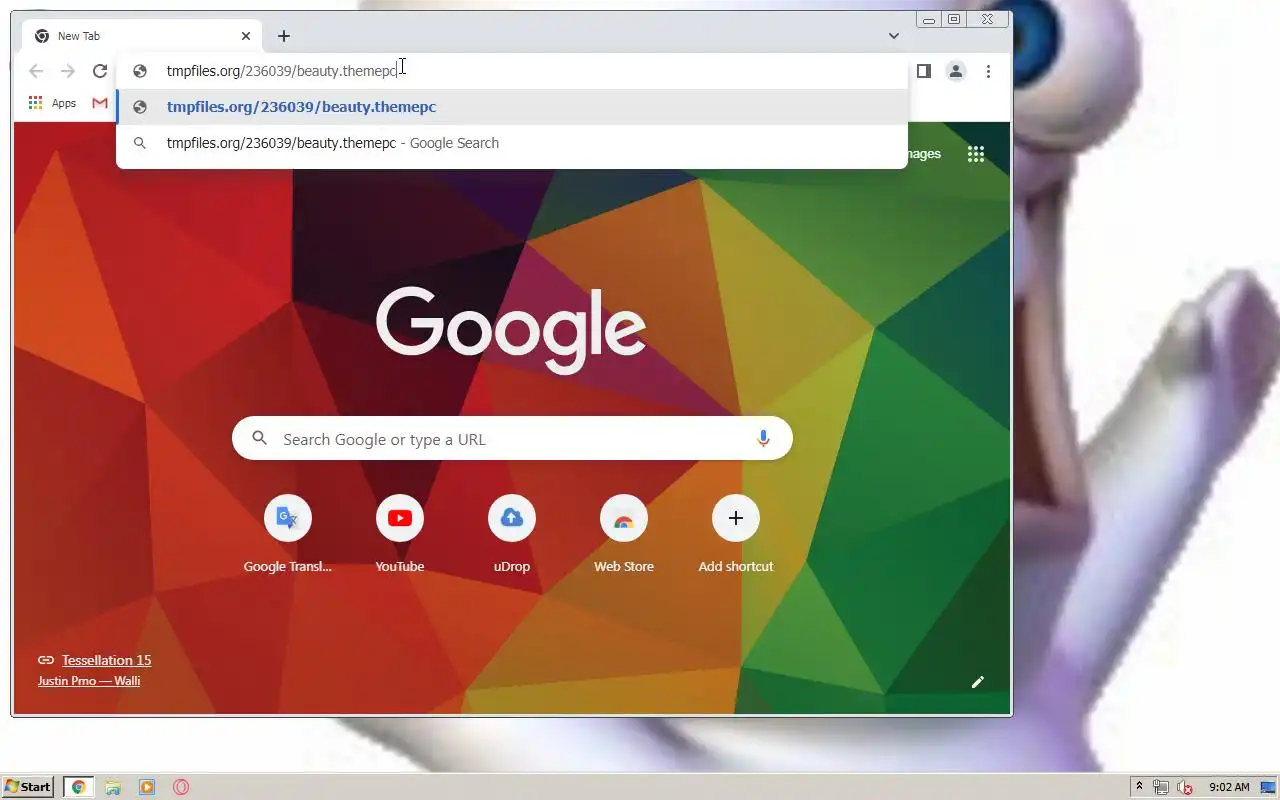Screen dimensions: 1280x800
Task: Open the Web Store shortcut
Action: (624, 535)
